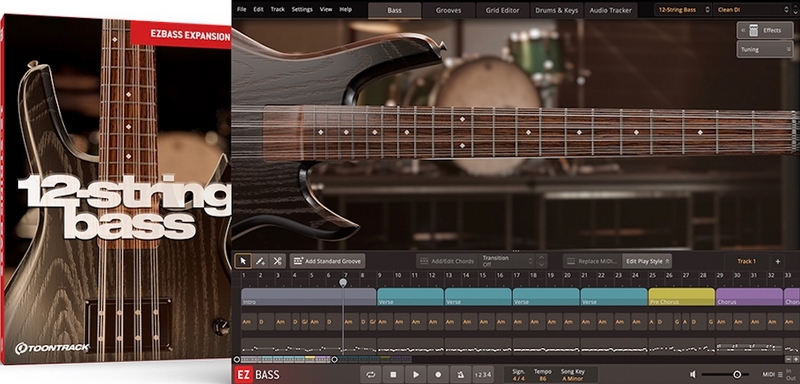Select the Pre Chorus song part
The width and height of the screenshot is (800, 384).
point(682,297)
